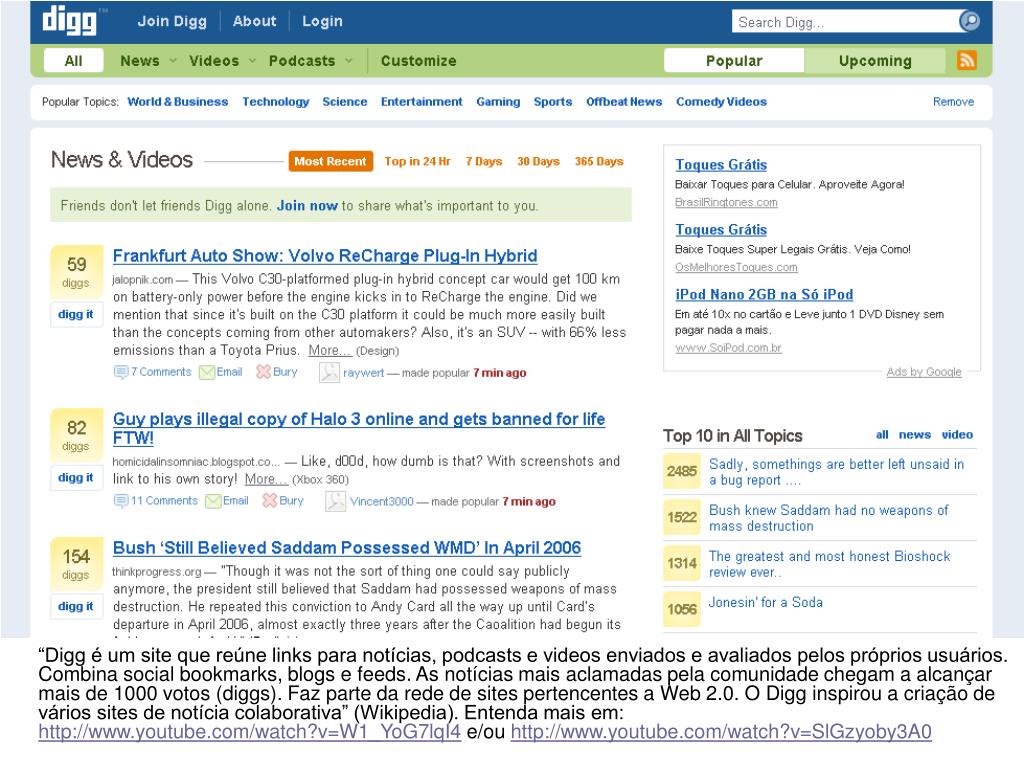Click Join Digg in header
Viewport: 1024px width, 768px height.
pos(172,21)
